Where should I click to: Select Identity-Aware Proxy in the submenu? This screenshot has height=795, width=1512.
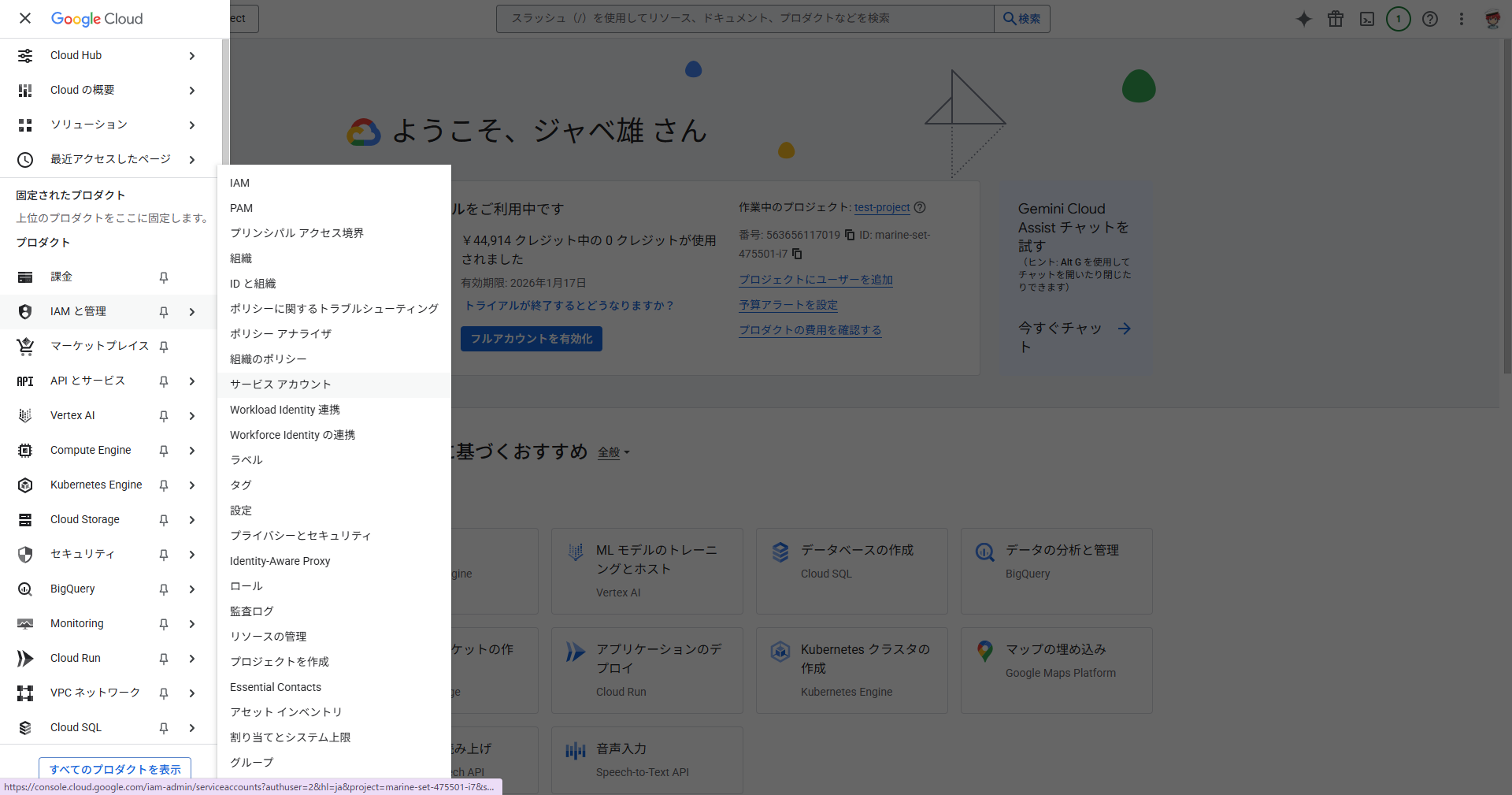click(x=280, y=561)
